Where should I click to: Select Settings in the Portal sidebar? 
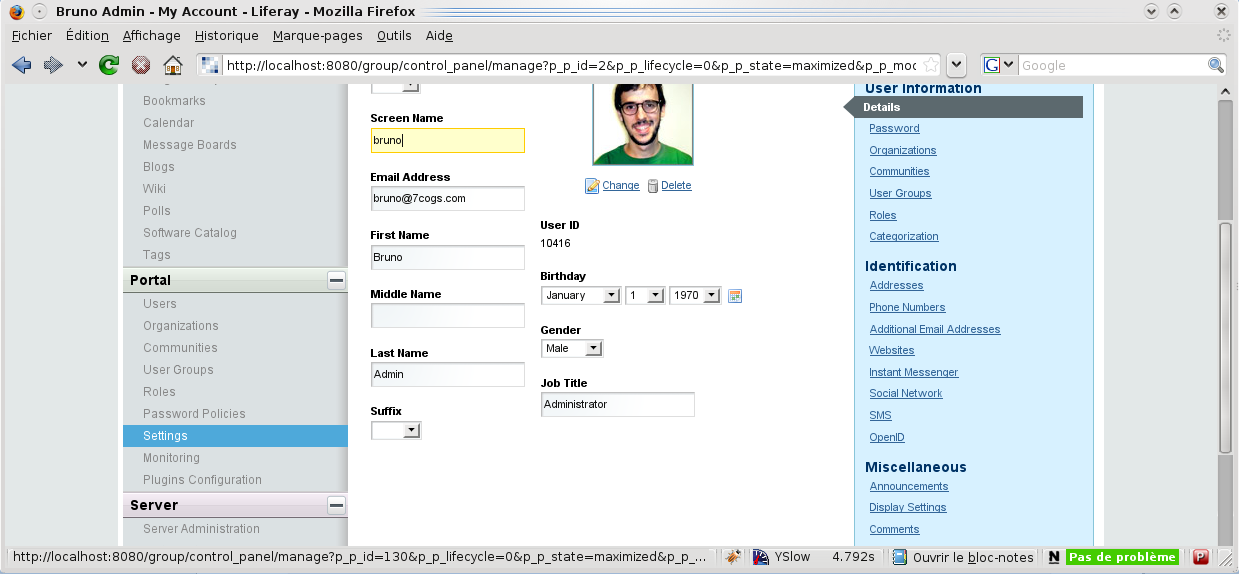pyautogui.click(x=235, y=436)
